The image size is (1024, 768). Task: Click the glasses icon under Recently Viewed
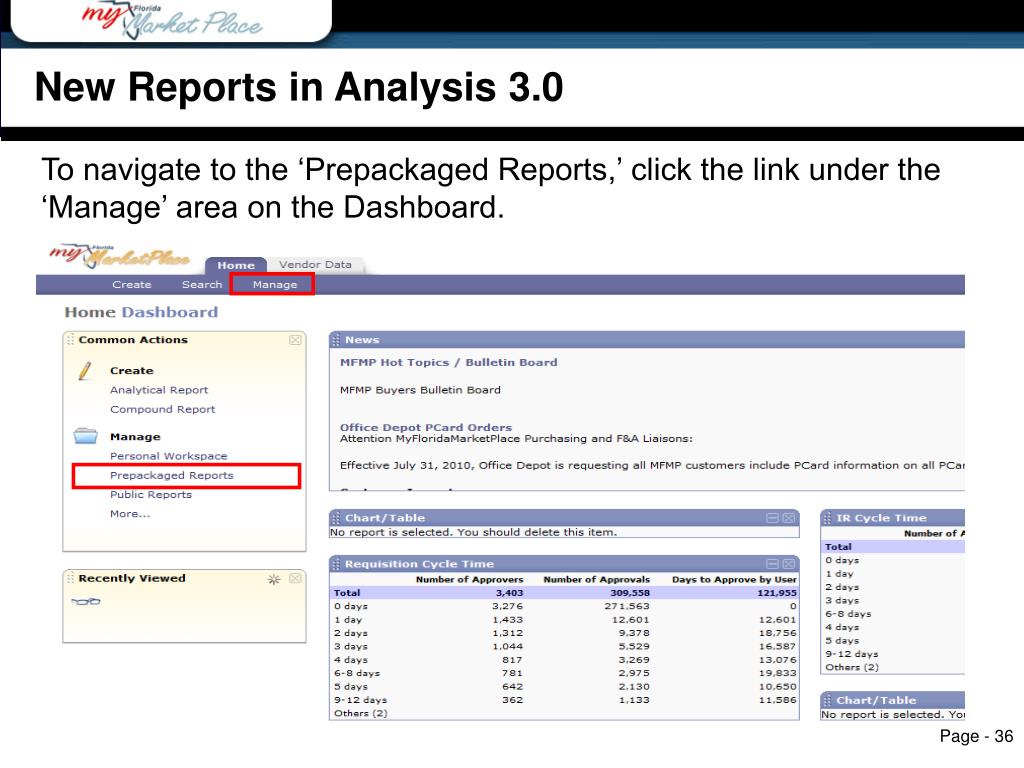coord(86,601)
